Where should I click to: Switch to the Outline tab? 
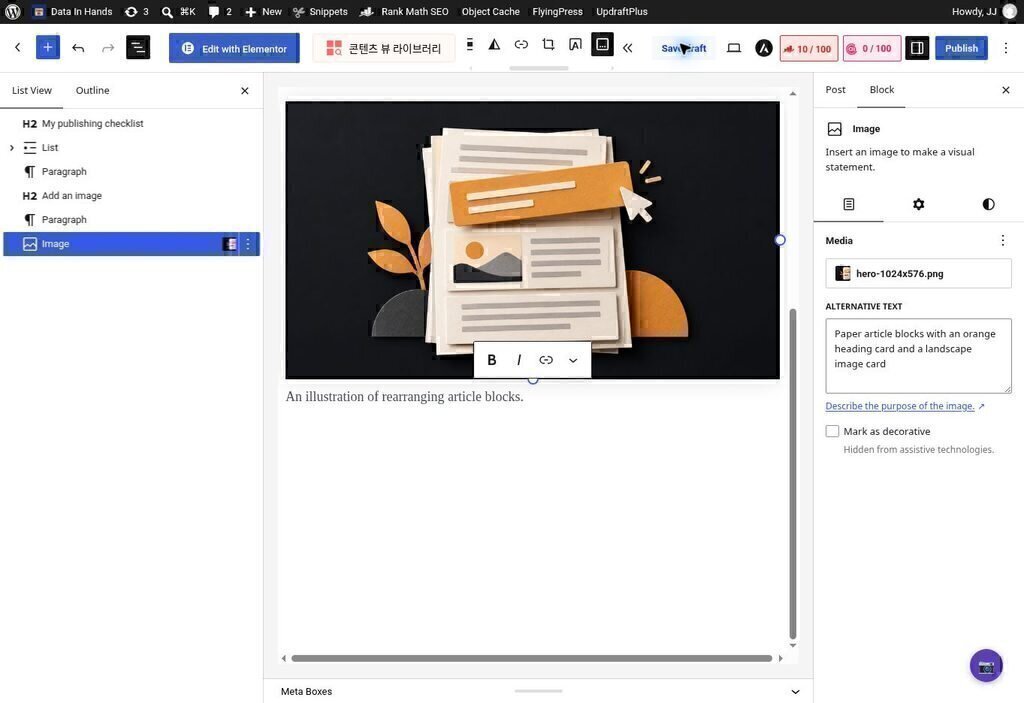click(92, 90)
